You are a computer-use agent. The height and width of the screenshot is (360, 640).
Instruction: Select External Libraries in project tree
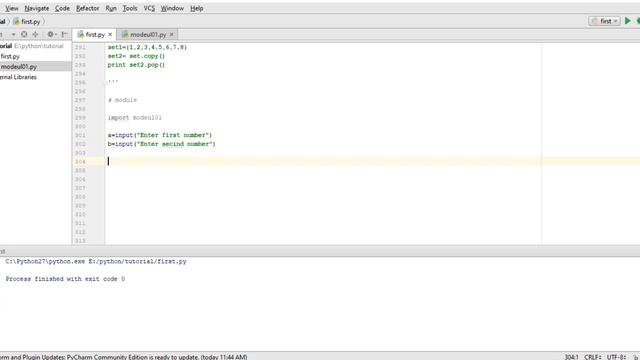click(18, 77)
